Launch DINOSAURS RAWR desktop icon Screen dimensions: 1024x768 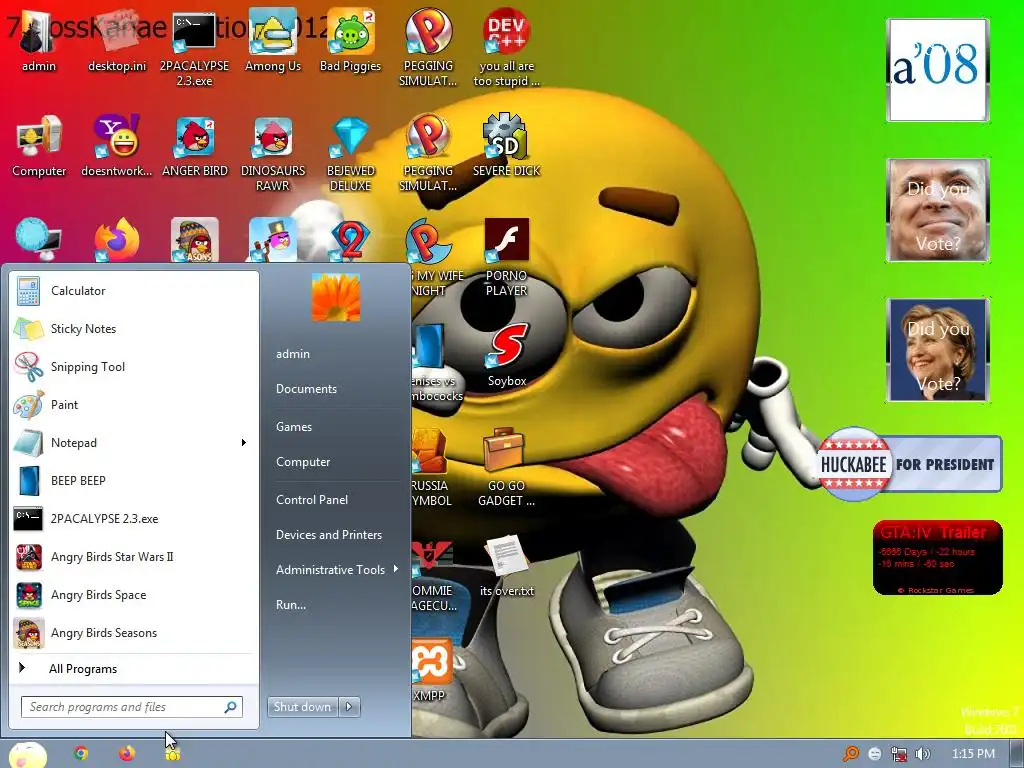tap(273, 153)
